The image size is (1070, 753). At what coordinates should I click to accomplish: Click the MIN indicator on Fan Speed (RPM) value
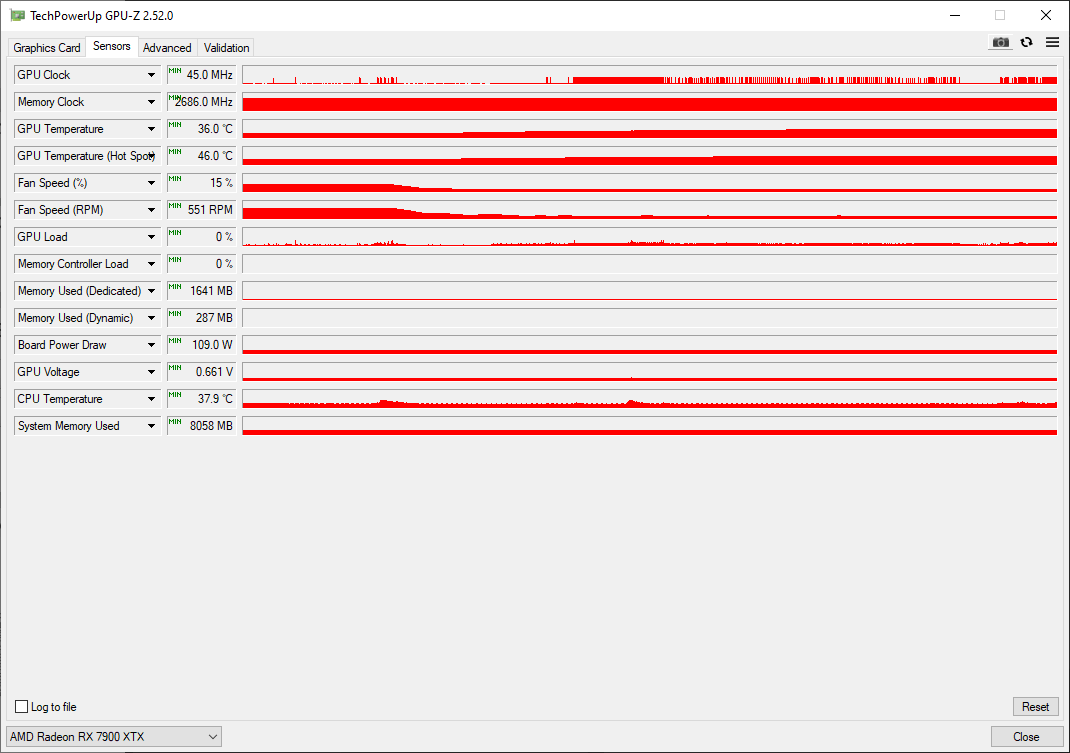click(175, 206)
